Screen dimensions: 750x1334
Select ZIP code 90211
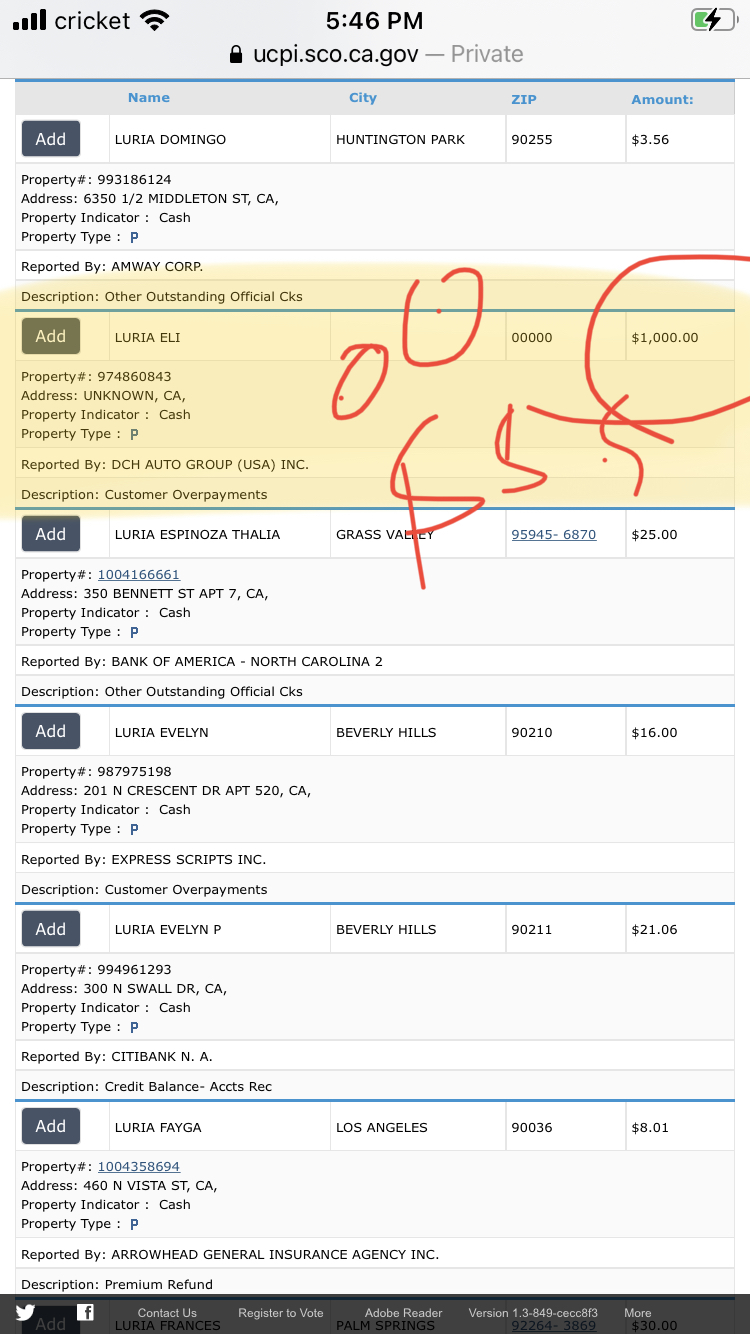[532, 929]
